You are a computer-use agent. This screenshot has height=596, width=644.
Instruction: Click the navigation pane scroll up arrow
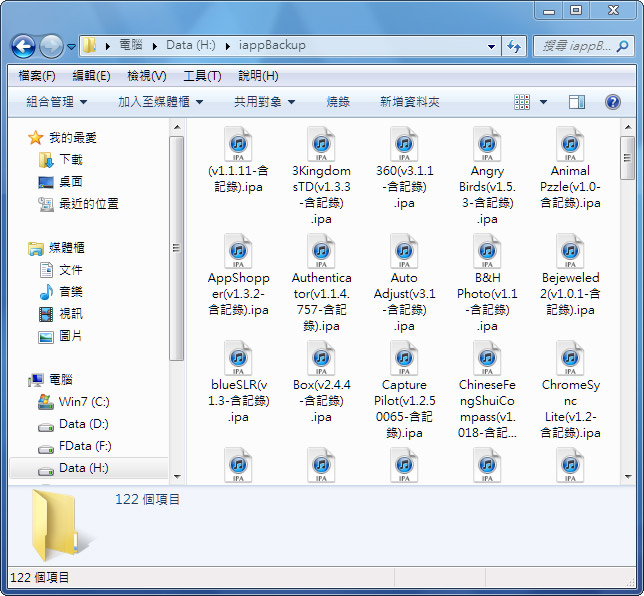pyautogui.click(x=177, y=127)
